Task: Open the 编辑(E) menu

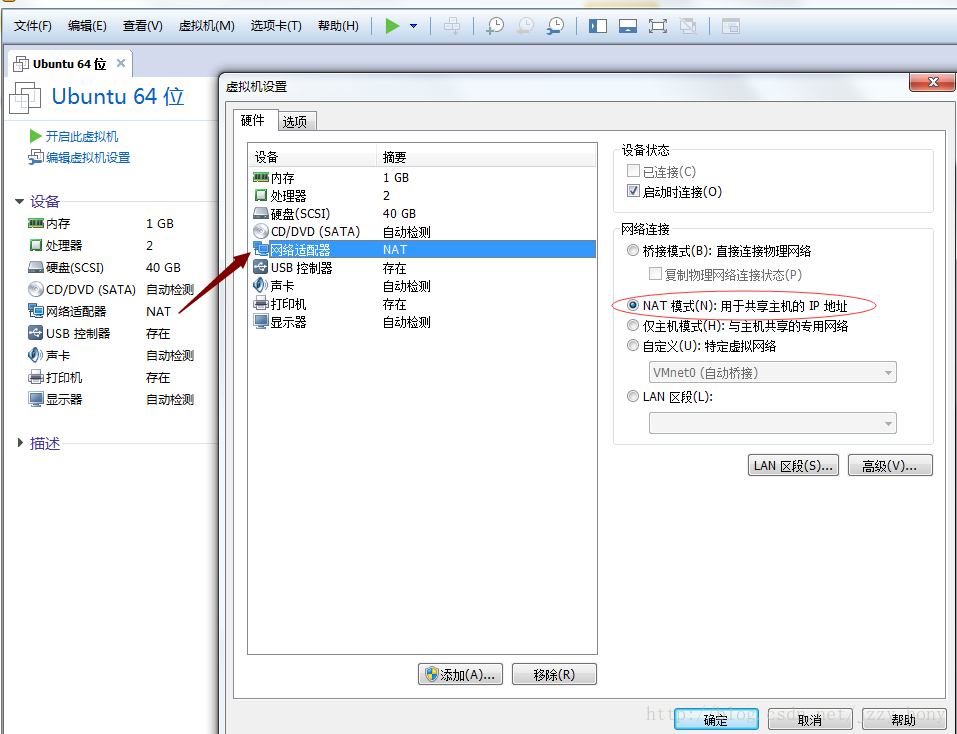Action: pyautogui.click(x=87, y=26)
